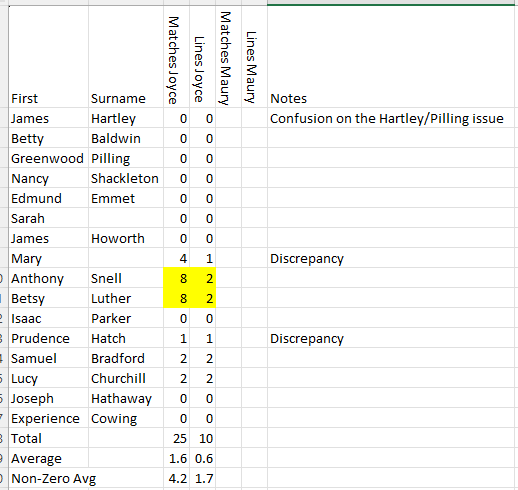
Task: Click the 'Shackleton' surname cell
Action: click(126, 178)
